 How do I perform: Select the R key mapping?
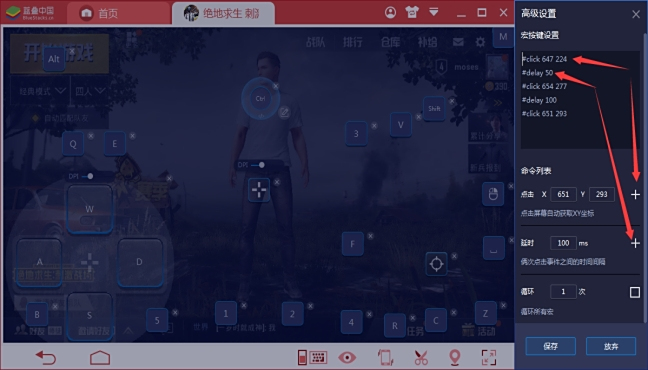click(395, 326)
